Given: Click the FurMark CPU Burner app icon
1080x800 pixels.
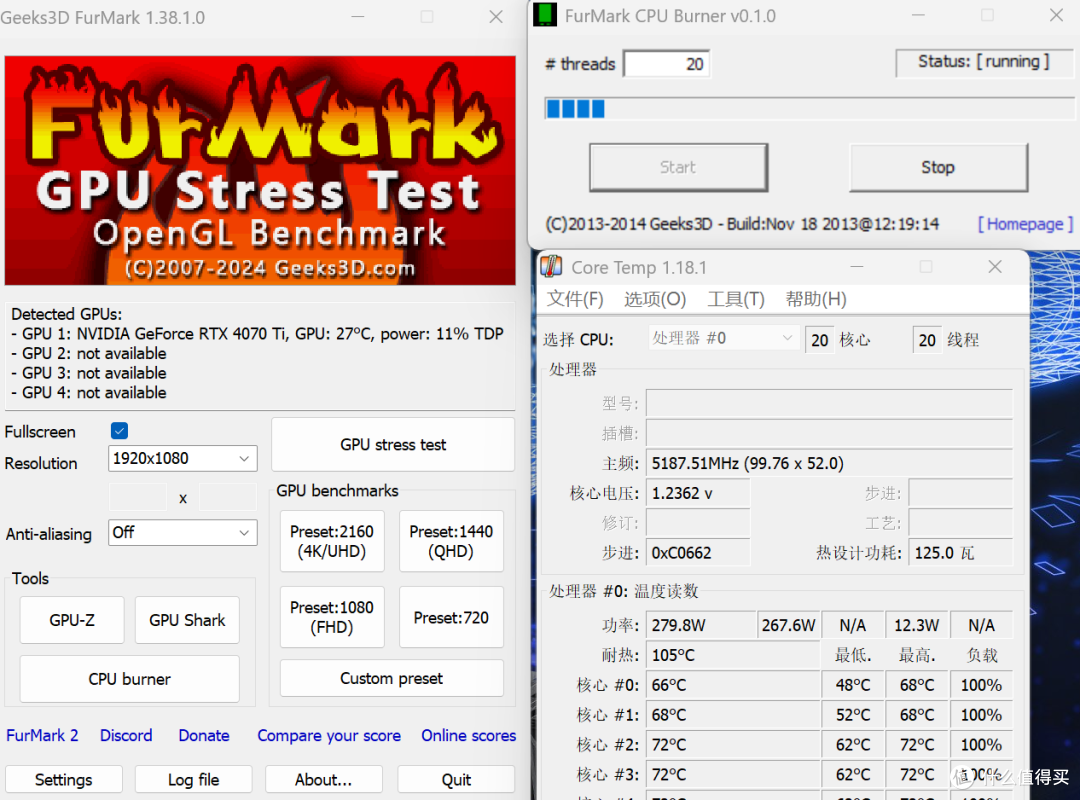Looking at the screenshot, I should [x=545, y=15].
